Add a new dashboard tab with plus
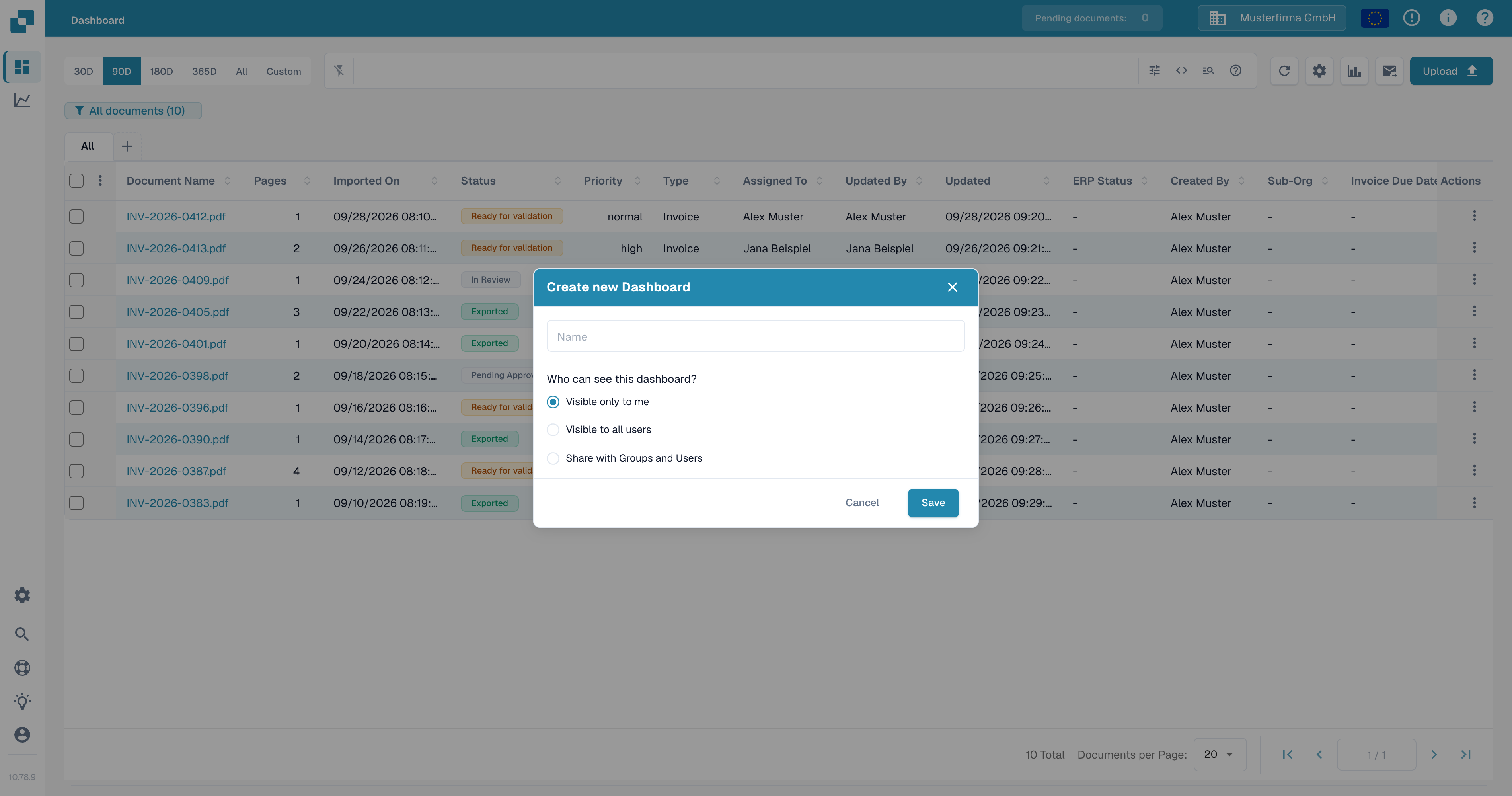The width and height of the screenshot is (1512, 796). pyautogui.click(x=127, y=146)
